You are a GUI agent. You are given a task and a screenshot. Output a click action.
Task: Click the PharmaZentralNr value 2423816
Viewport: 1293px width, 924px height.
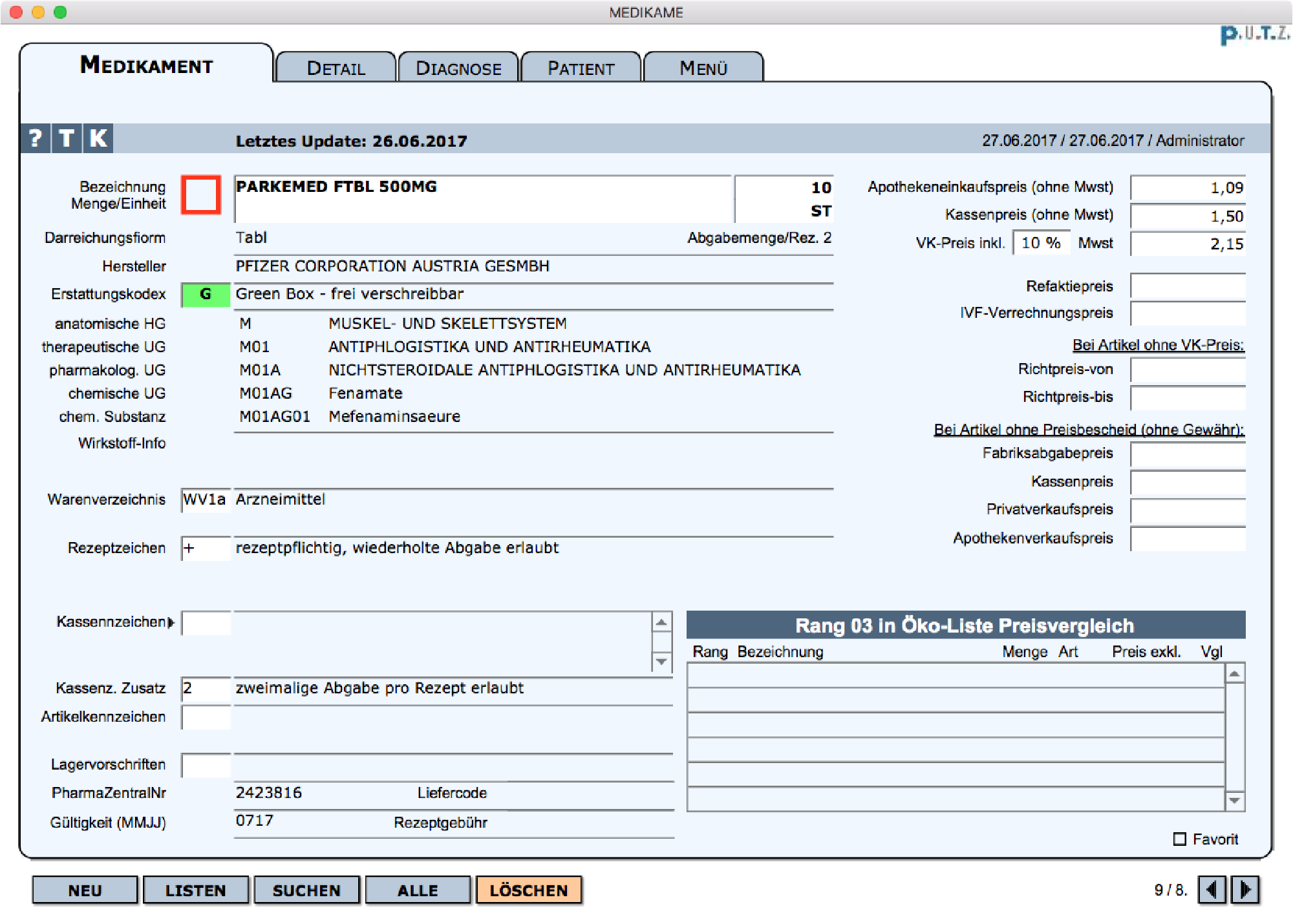point(268,793)
